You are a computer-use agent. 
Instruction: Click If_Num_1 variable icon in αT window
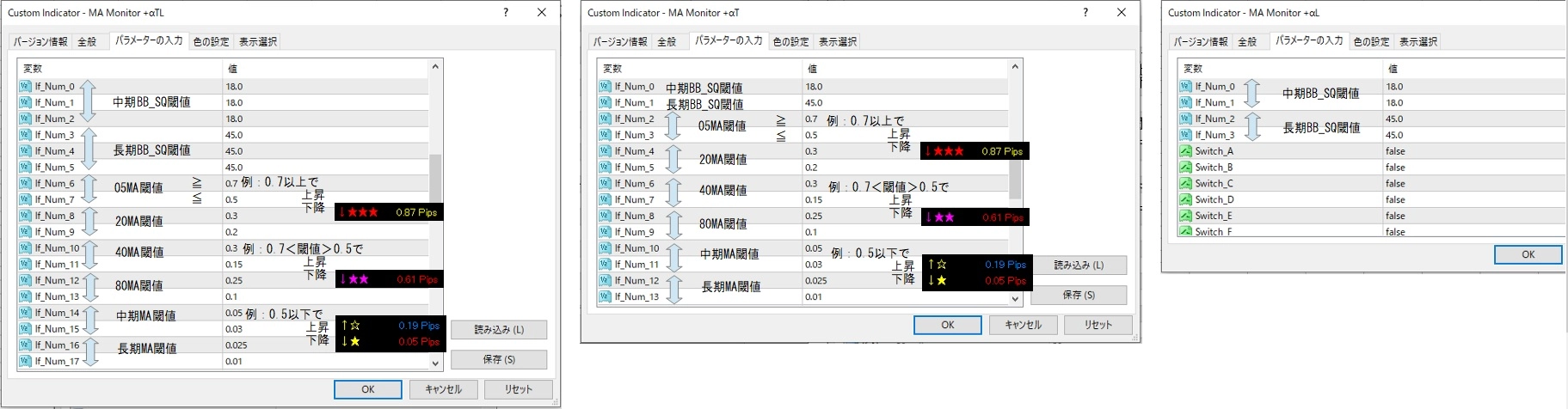[x=605, y=102]
